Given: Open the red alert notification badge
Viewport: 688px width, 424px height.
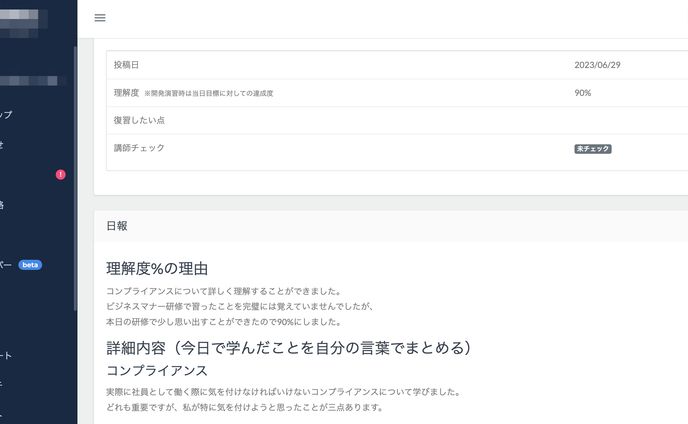Looking at the screenshot, I should point(61,175).
